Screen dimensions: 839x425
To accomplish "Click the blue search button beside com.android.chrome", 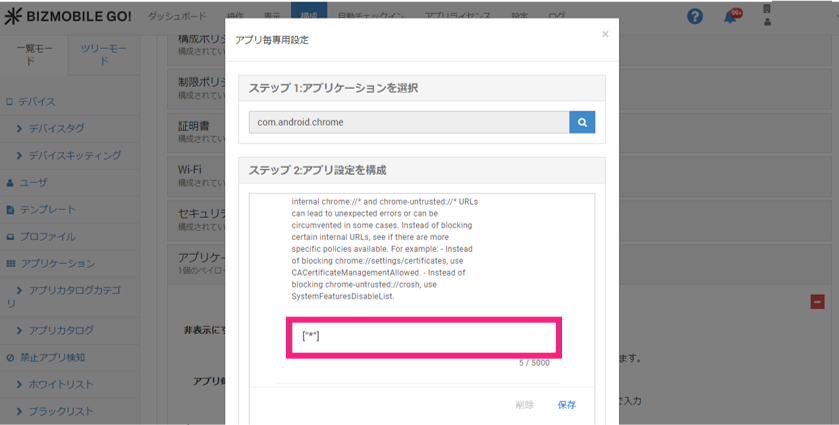I will (582, 122).
